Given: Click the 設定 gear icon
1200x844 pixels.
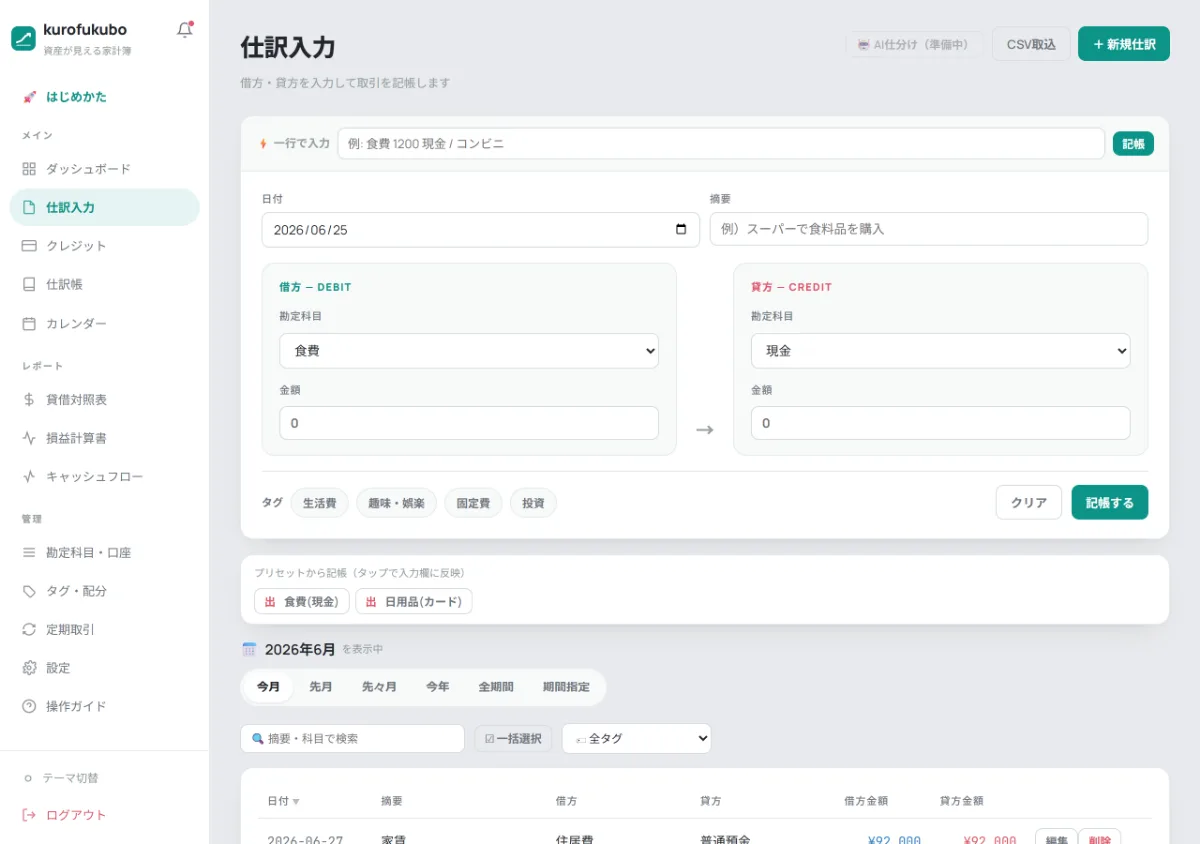Looking at the screenshot, I should coord(29,668).
